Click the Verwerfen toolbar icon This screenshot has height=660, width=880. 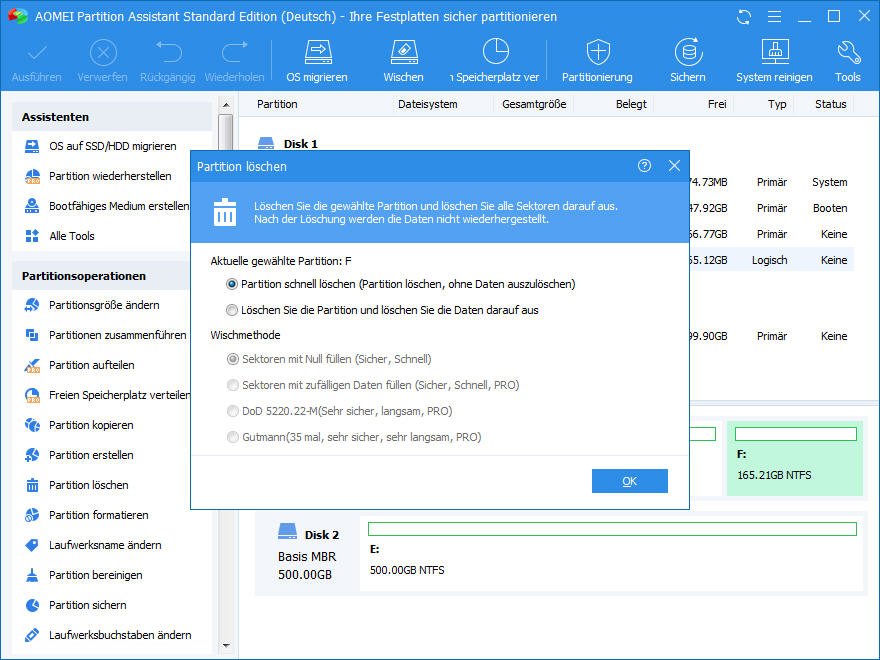[x=103, y=53]
